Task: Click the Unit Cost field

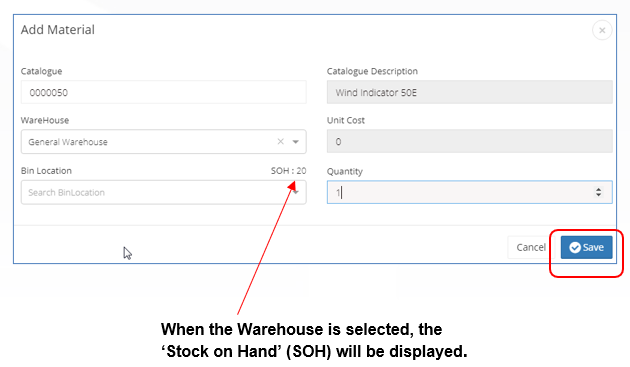Action: 470,141
